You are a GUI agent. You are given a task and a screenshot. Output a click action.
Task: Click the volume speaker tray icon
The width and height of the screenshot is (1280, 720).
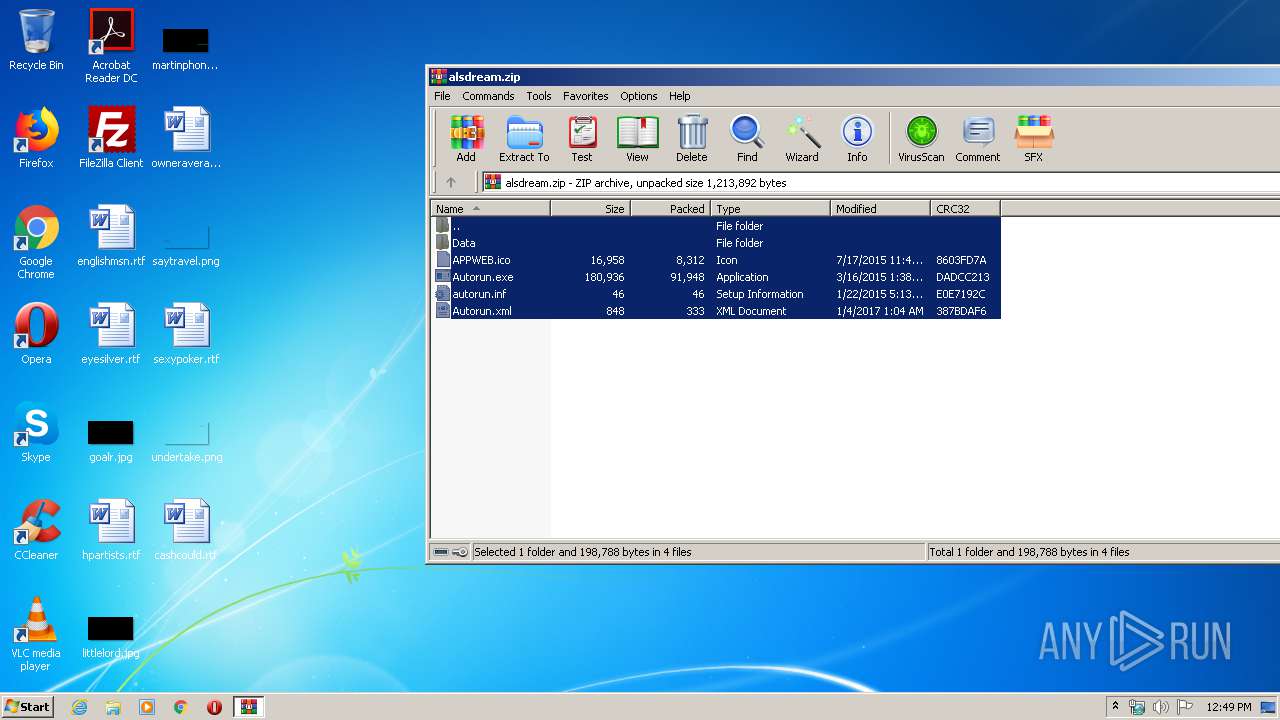pos(1161,707)
